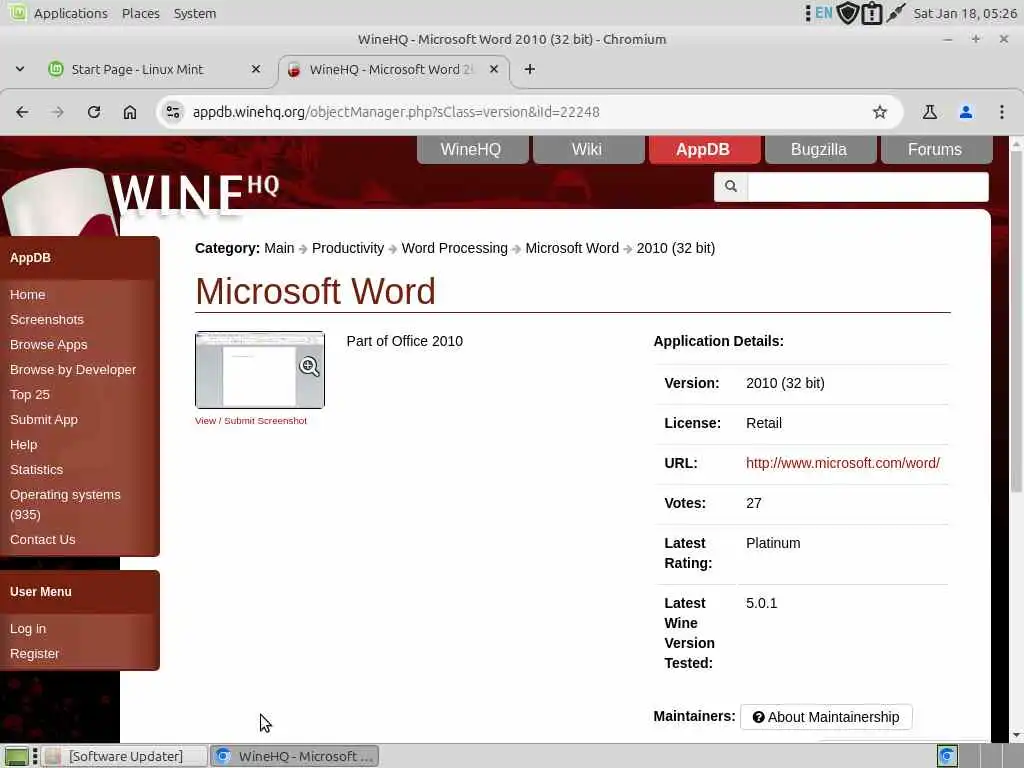Screen dimensions: 1024x768
Task: Click the network connection tray icon
Action: pos(896,13)
